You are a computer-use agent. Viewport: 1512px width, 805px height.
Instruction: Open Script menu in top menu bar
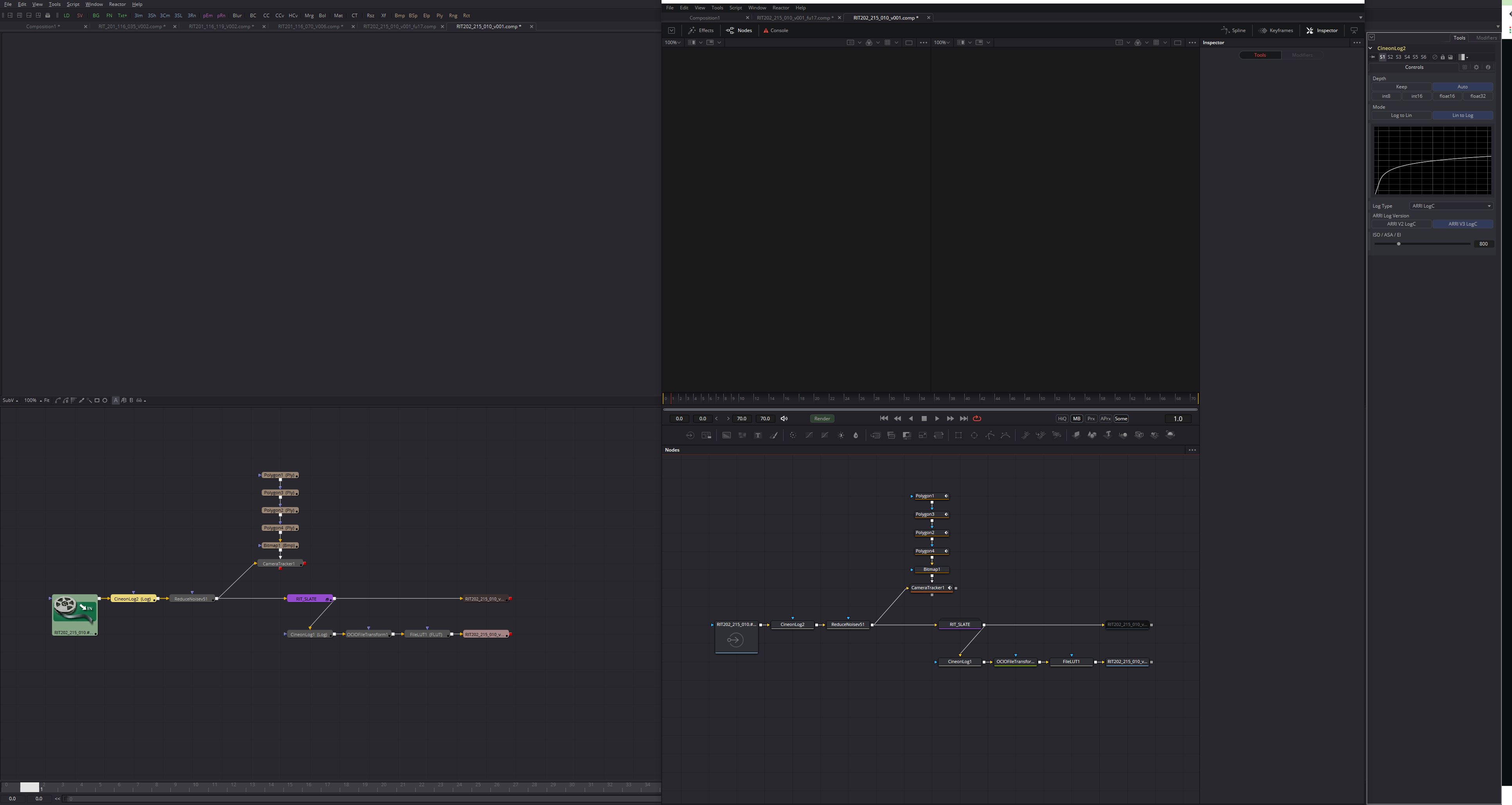pos(73,4)
